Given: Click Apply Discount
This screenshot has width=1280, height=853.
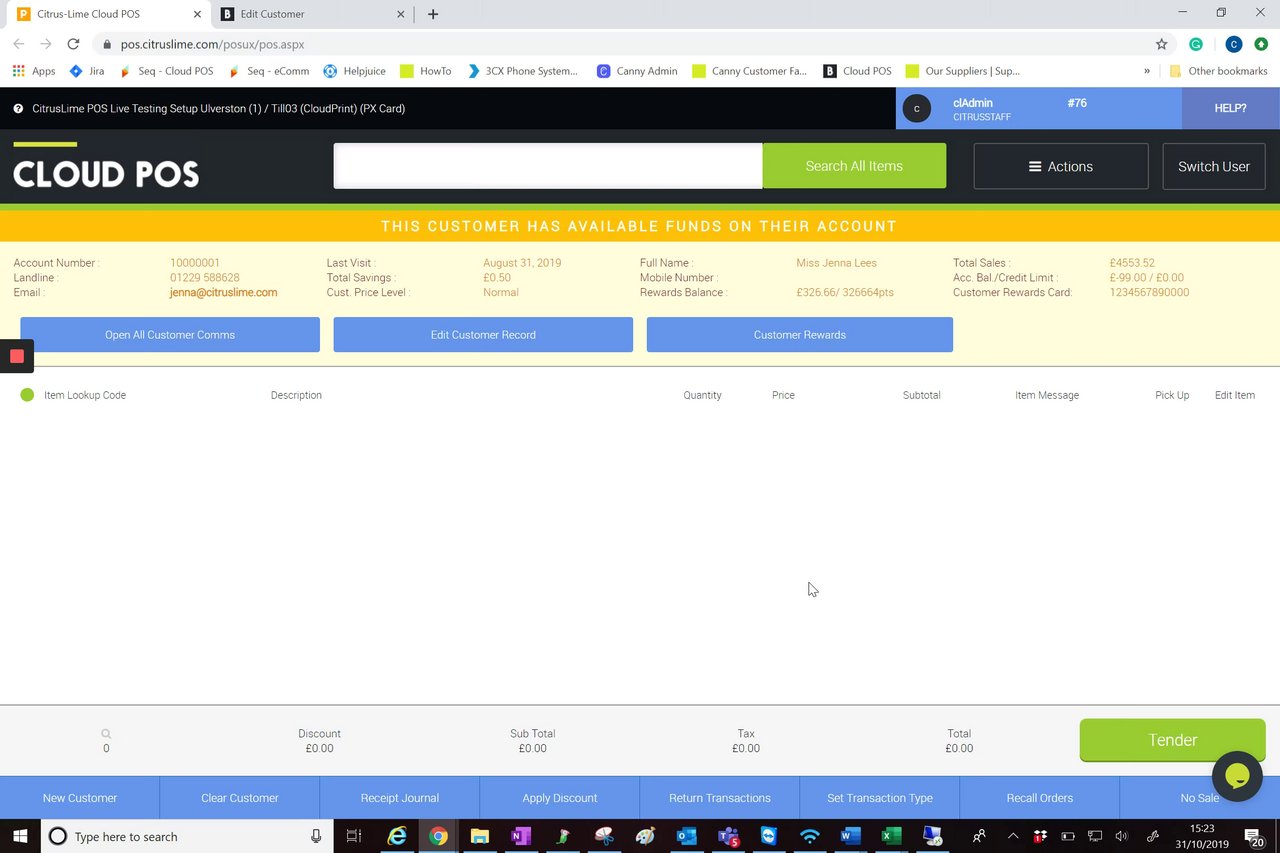Looking at the screenshot, I should point(560,798).
